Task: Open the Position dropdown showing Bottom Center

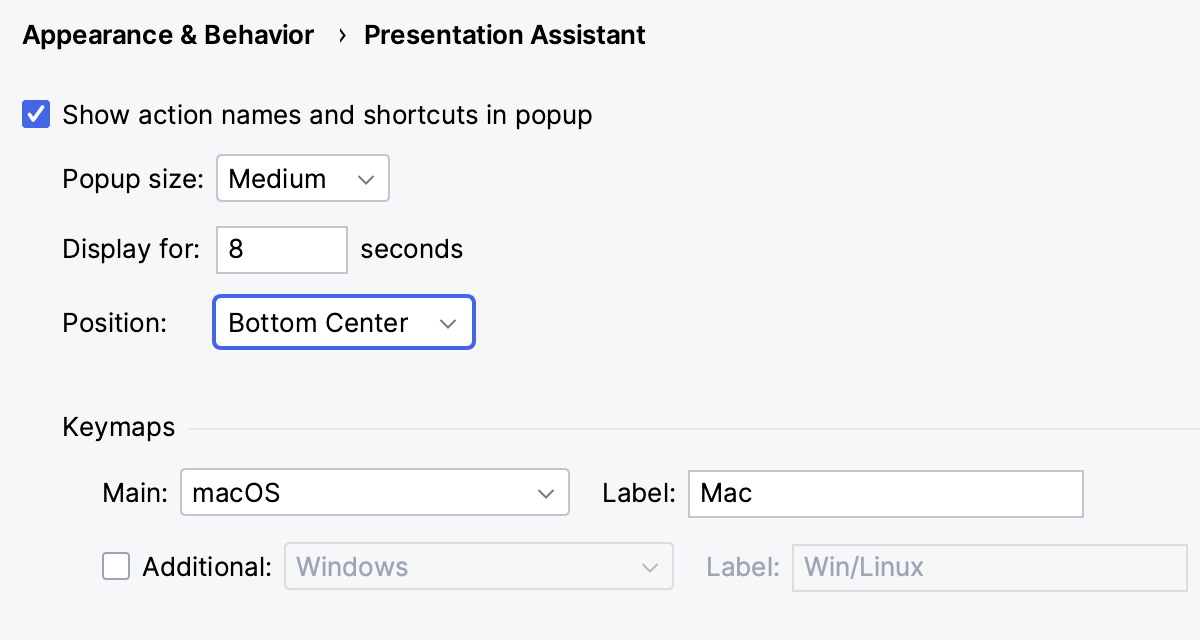Action: point(343,322)
